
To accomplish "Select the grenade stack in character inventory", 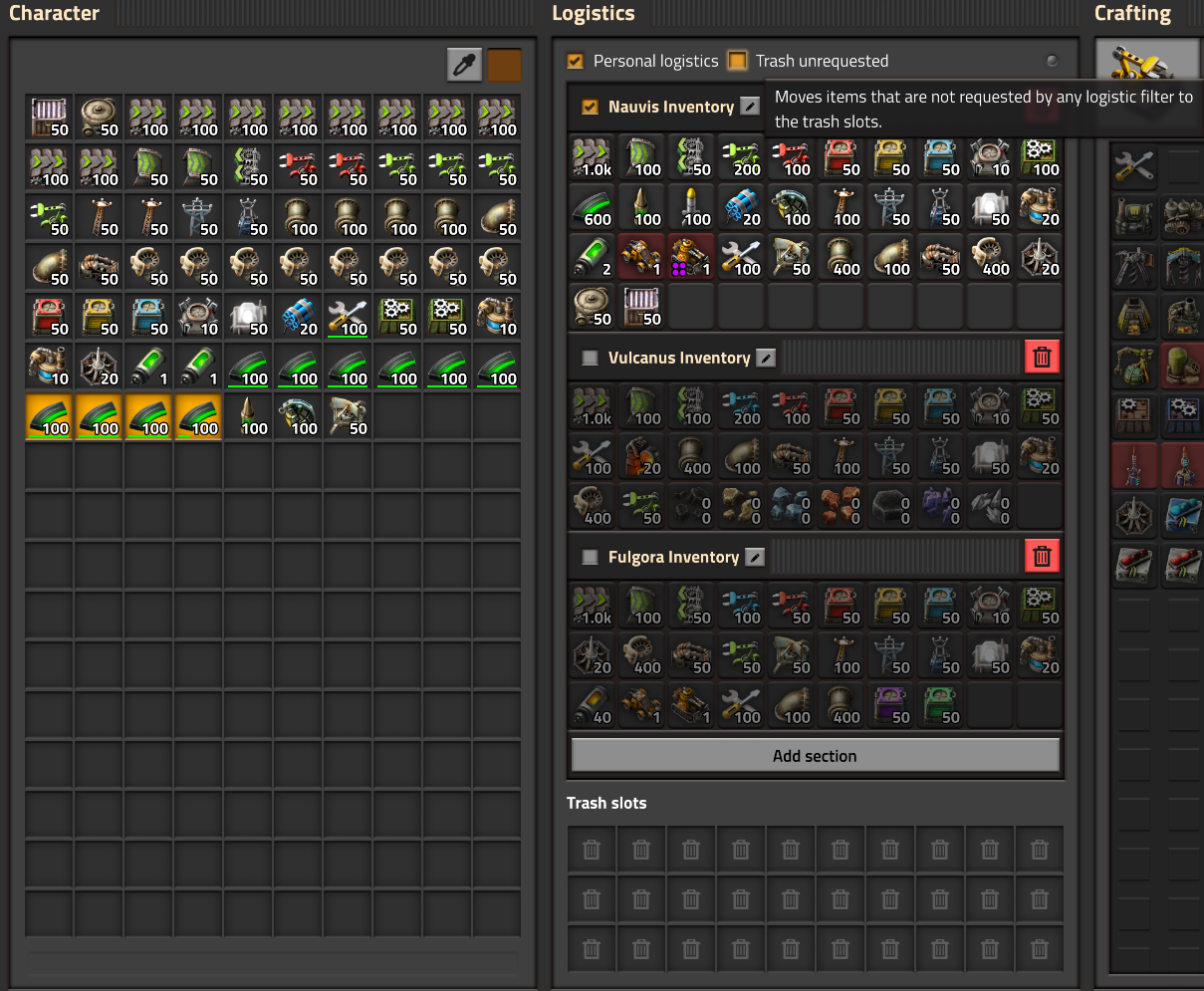I will pos(298,417).
